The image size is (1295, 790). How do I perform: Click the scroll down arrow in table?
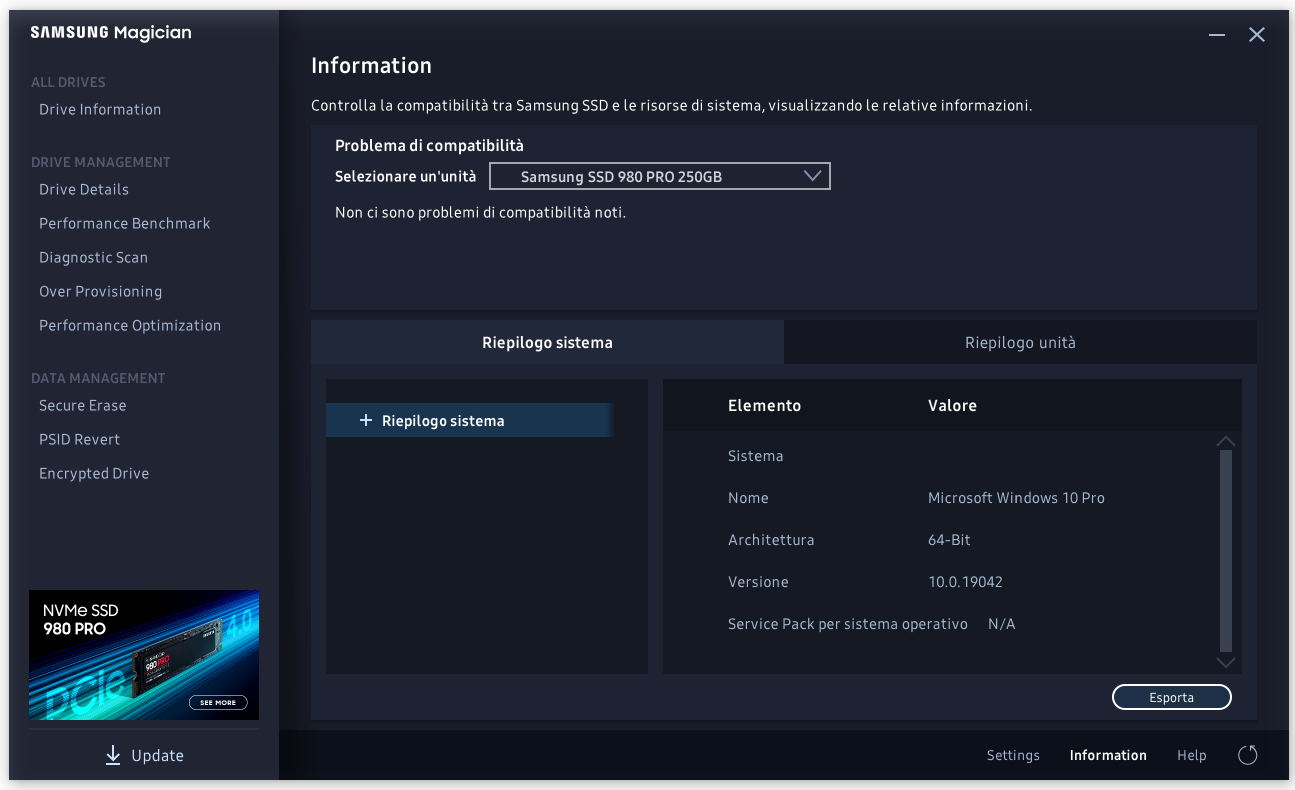pyautogui.click(x=1225, y=662)
